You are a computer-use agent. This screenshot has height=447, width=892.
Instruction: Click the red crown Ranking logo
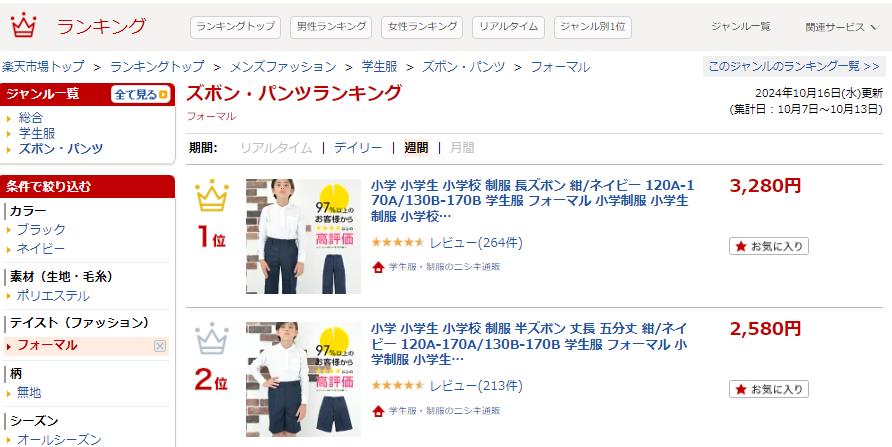click(23, 26)
